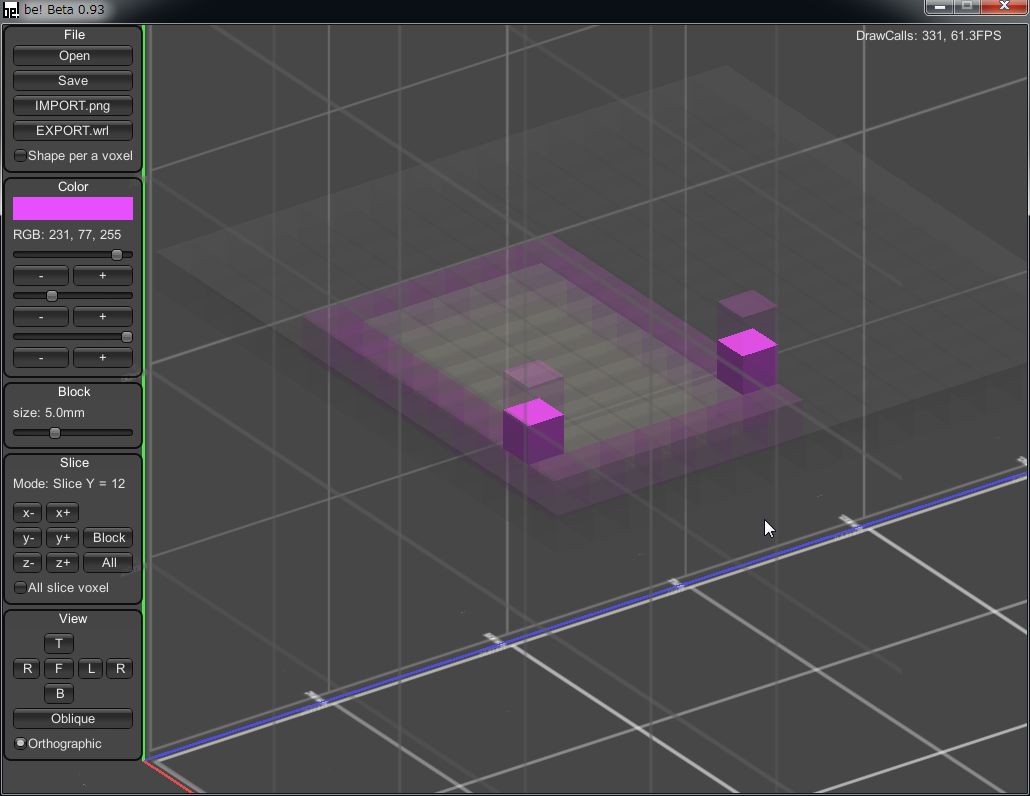The height and width of the screenshot is (796, 1030).
Task: Switch to top view with T button
Action: (59, 644)
